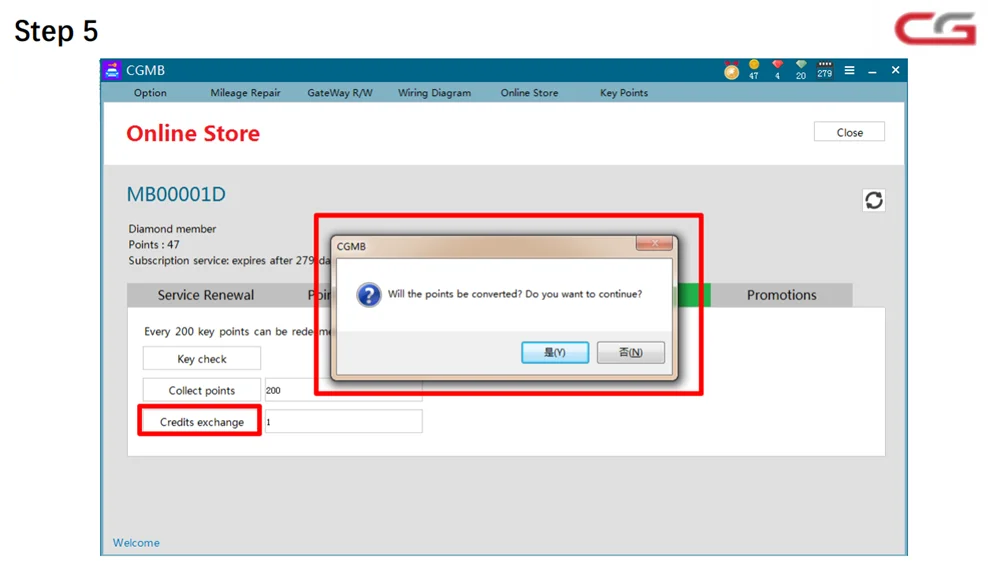Screen dimensions: 1000x563
Task: Click the Credits exchange field showing 1
Action: point(344,421)
